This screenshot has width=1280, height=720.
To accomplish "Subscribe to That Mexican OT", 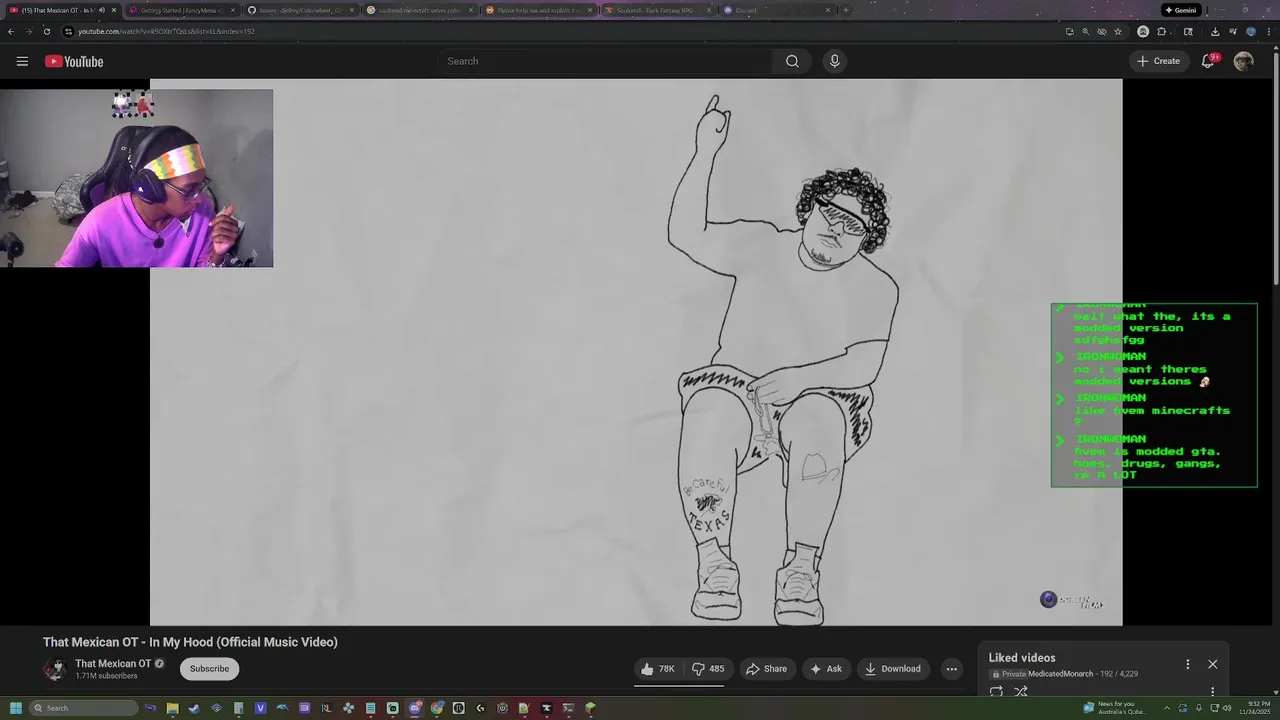I will click(x=209, y=669).
